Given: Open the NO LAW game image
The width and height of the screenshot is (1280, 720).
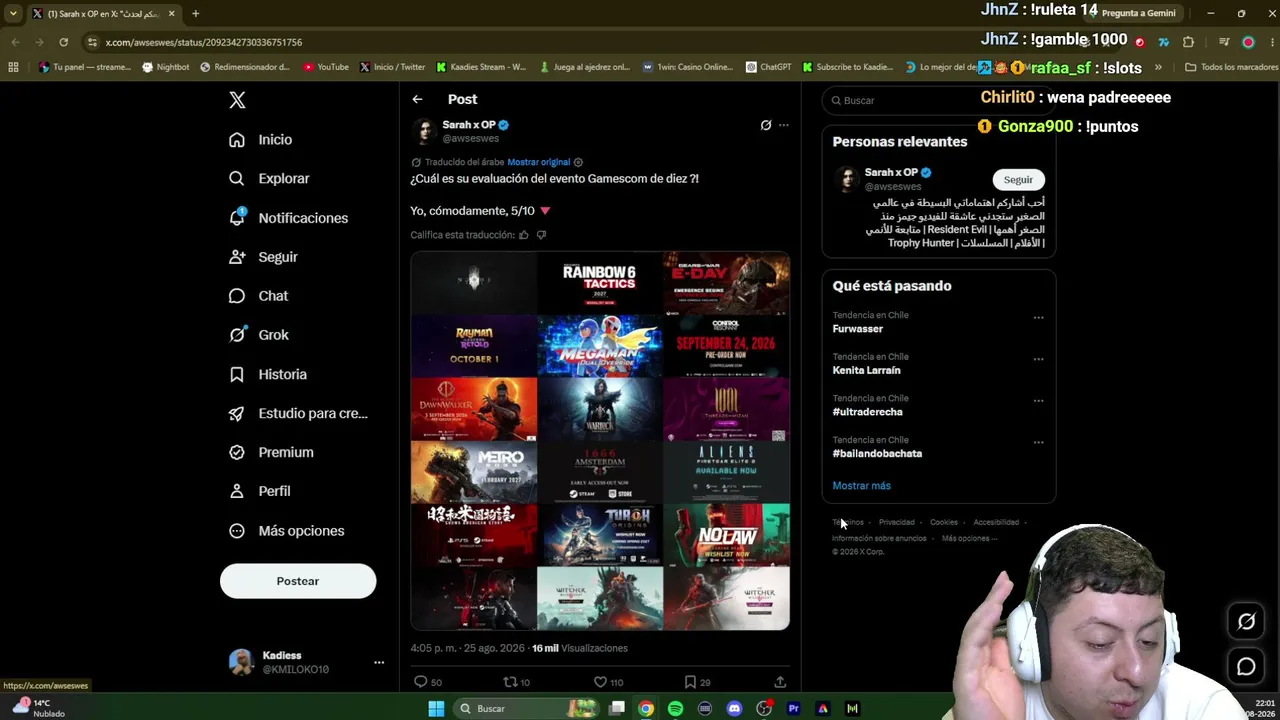Looking at the screenshot, I should (727, 535).
